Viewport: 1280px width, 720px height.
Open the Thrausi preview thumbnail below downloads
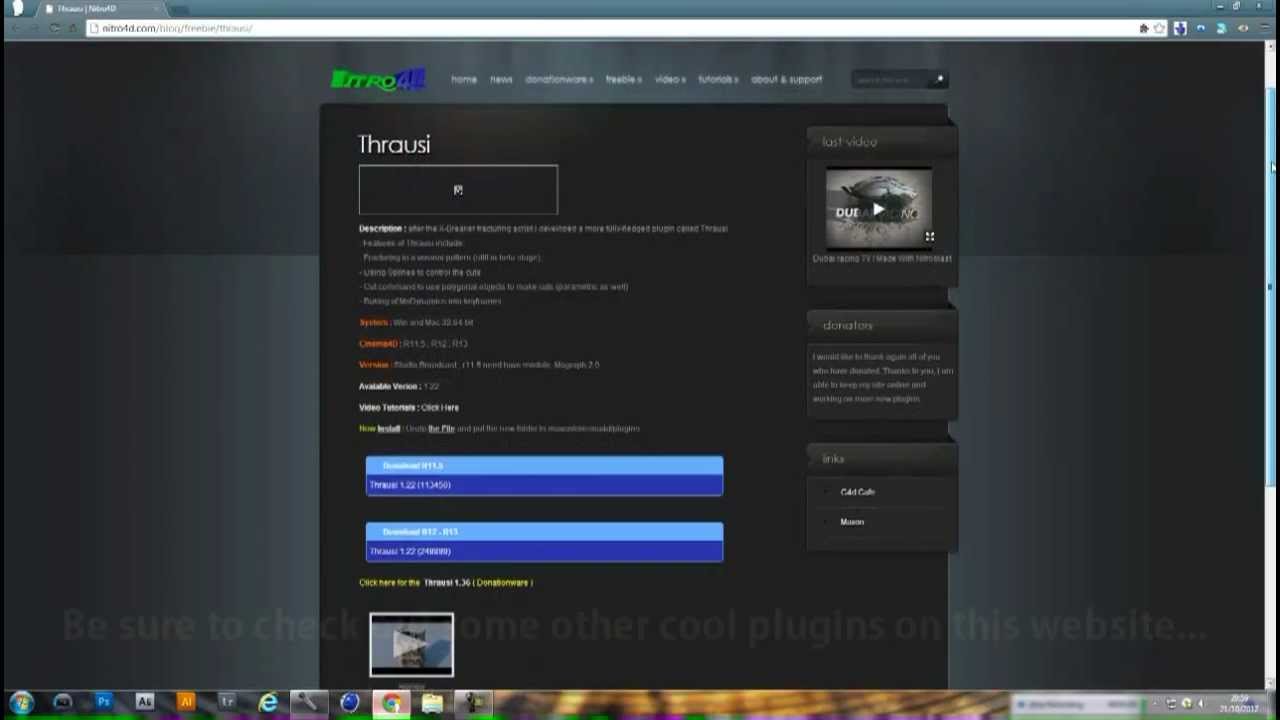(411, 645)
